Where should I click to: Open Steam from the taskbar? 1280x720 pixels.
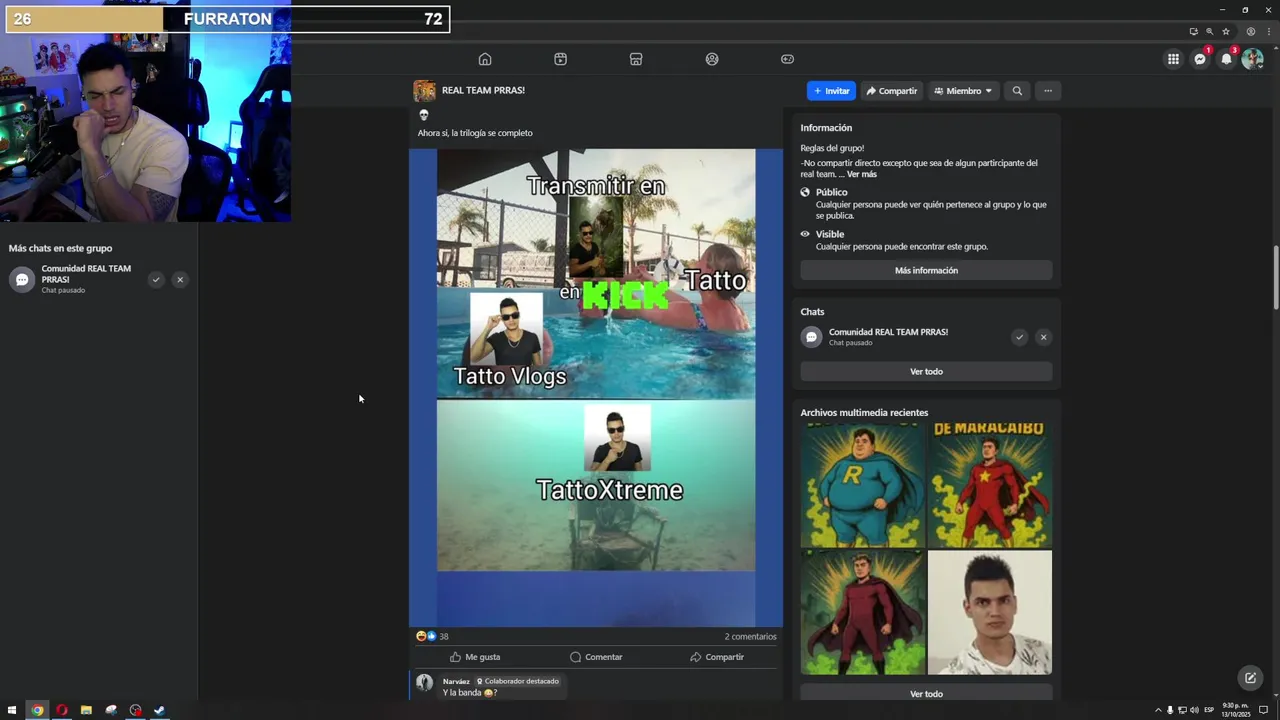tap(160, 710)
